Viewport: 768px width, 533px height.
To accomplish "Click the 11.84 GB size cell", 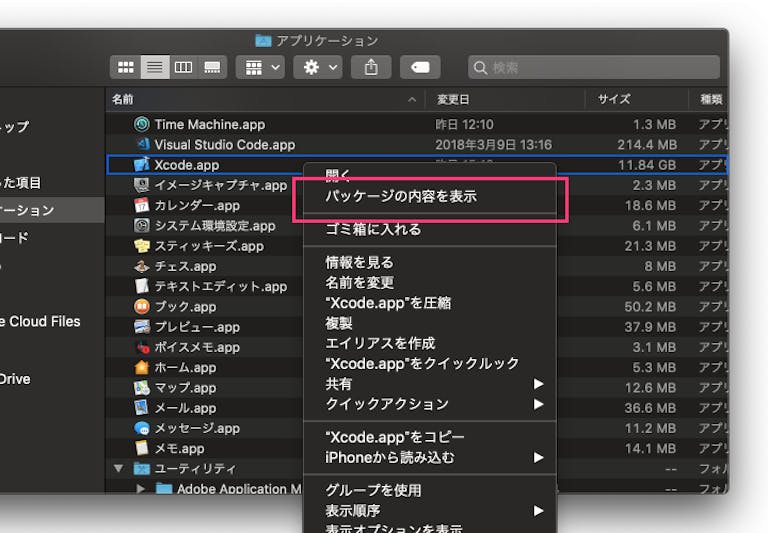I will [x=647, y=165].
